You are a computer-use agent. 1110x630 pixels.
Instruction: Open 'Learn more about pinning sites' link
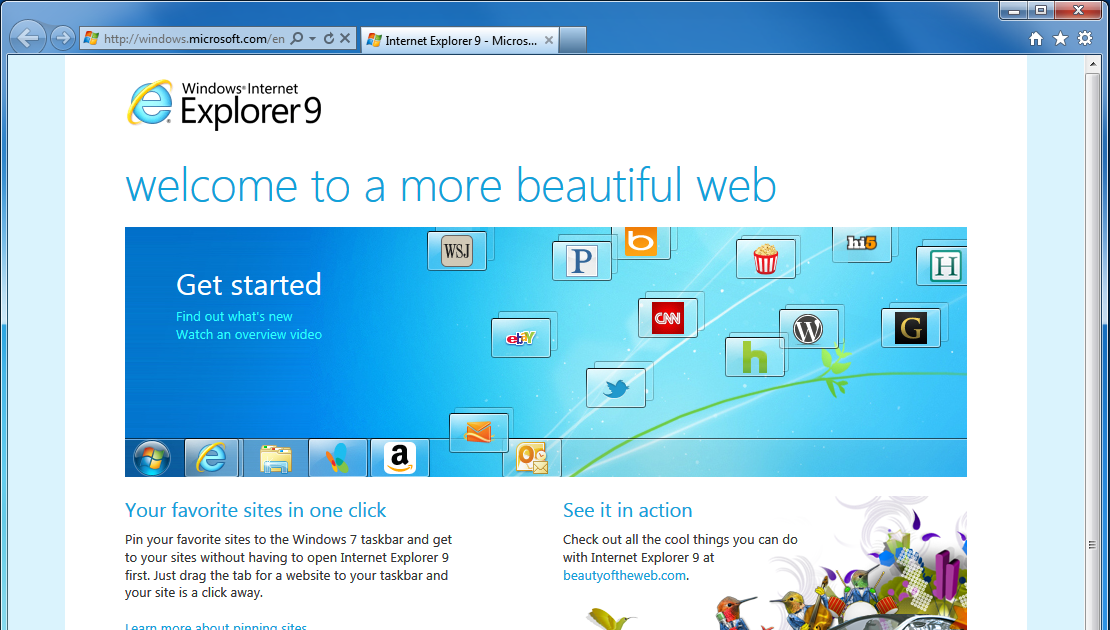[216, 626]
